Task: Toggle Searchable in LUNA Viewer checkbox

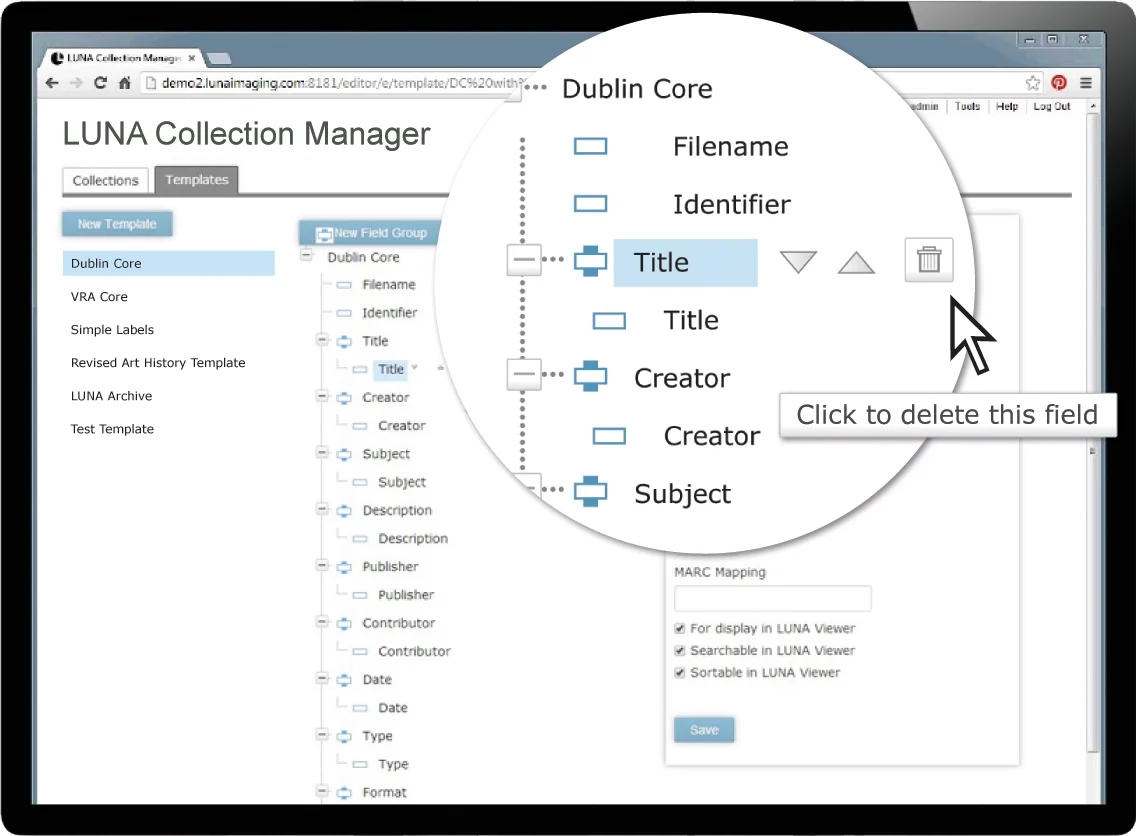Action: (x=680, y=651)
